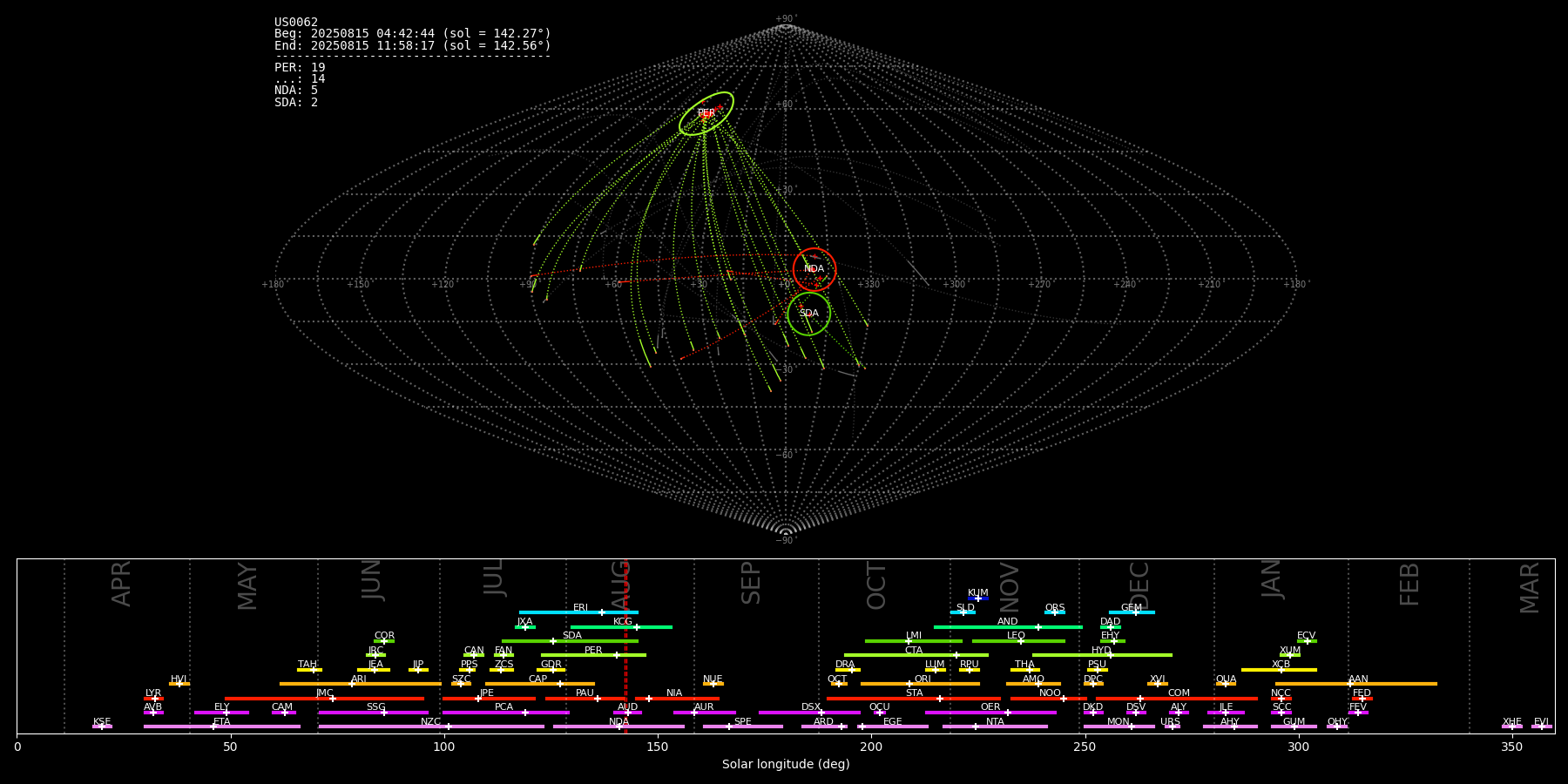
Task: Click the orange ARI shower bar
Action: [x=361, y=684]
